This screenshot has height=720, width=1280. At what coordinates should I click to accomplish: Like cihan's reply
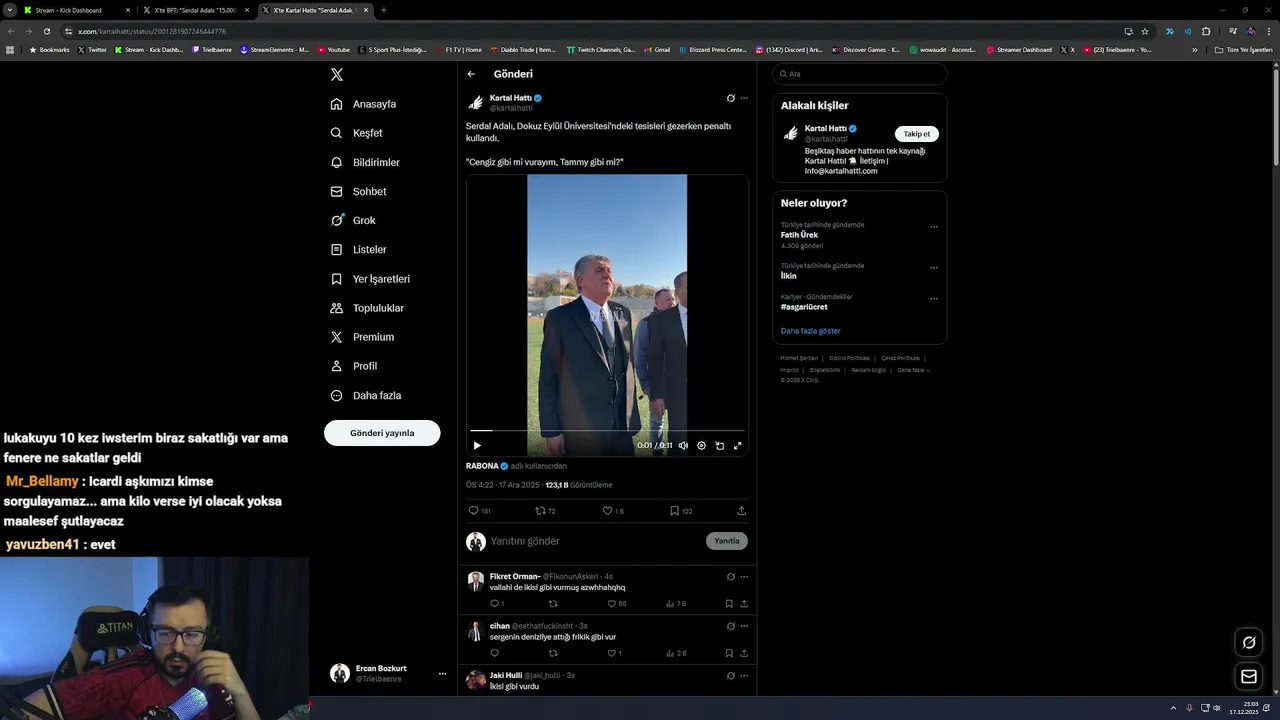pyautogui.click(x=614, y=653)
